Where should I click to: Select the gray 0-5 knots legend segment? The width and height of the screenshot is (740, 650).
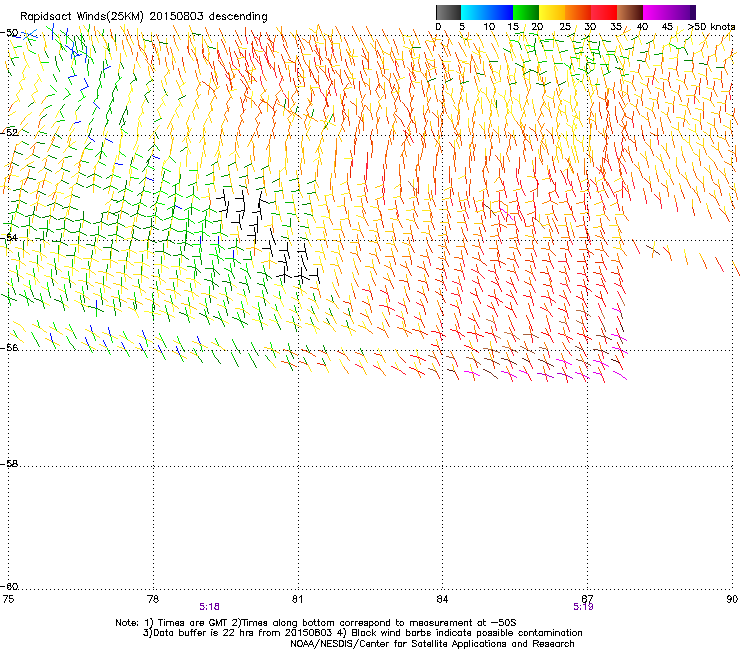[x=448, y=12]
